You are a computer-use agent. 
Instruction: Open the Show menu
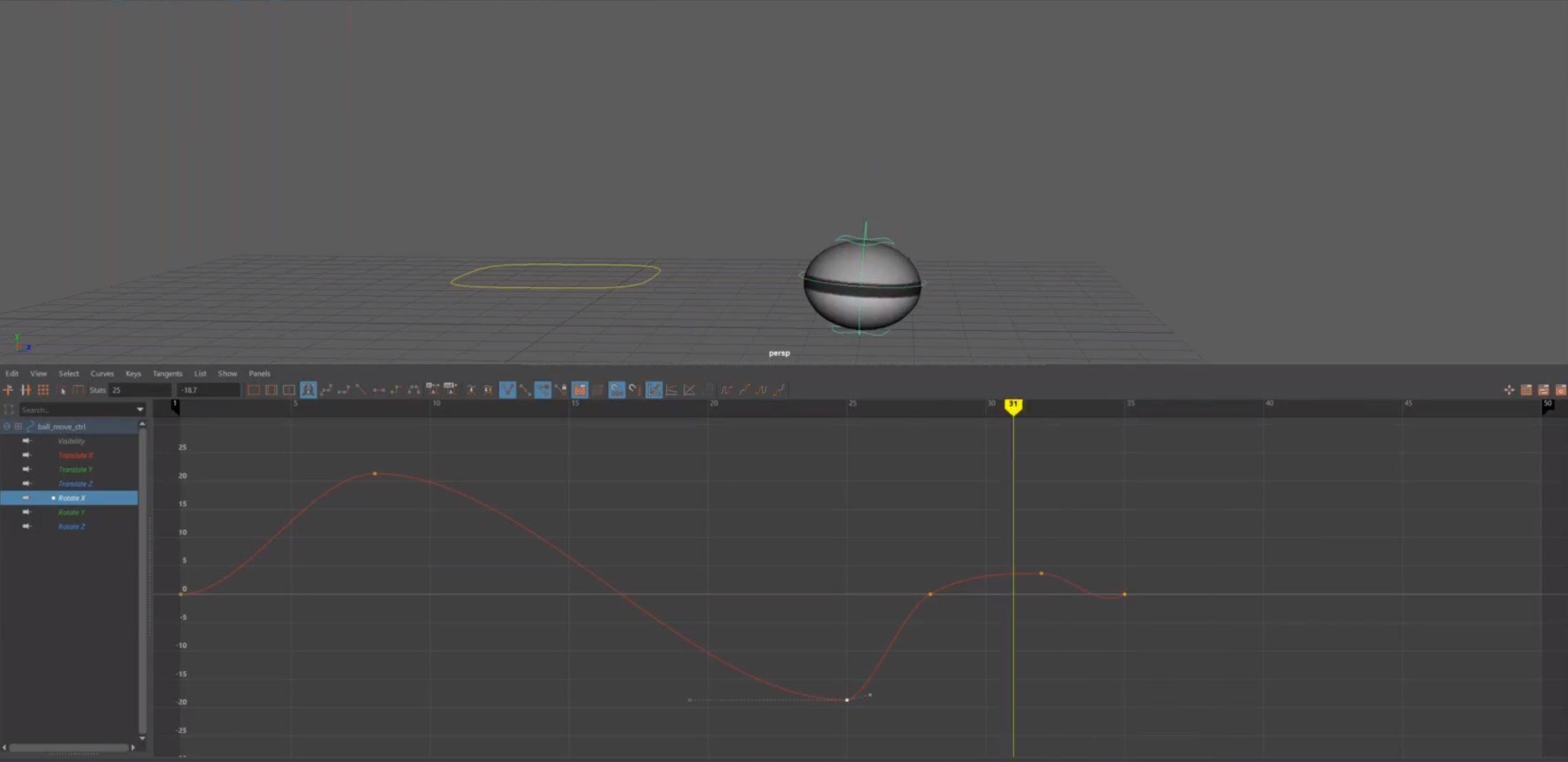click(x=227, y=374)
